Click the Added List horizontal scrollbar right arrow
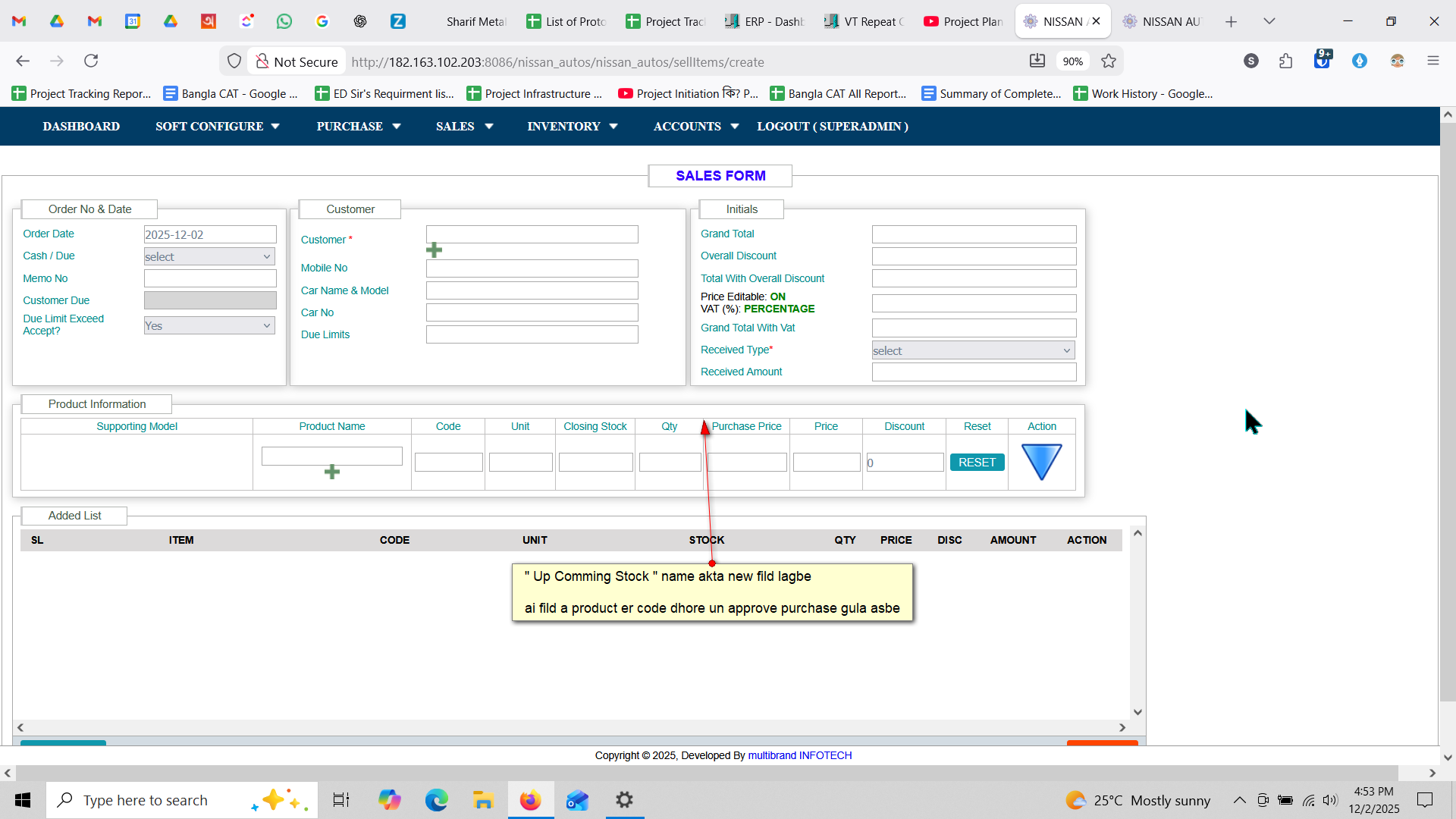The height and width of the screenshot is (819, 1456). click(x=1122, y=727)
